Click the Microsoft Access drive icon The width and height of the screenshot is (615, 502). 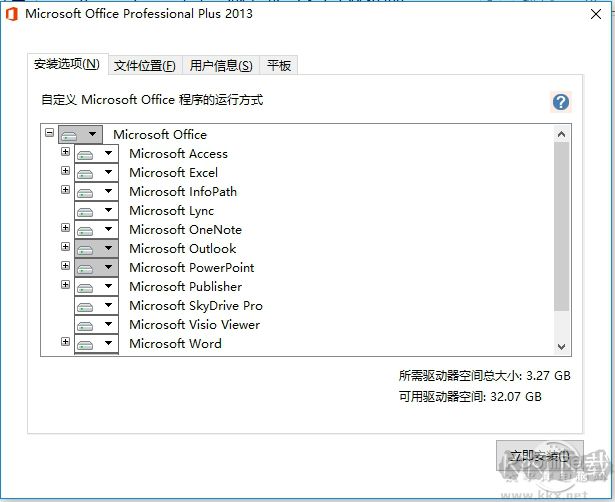point(86,154)
